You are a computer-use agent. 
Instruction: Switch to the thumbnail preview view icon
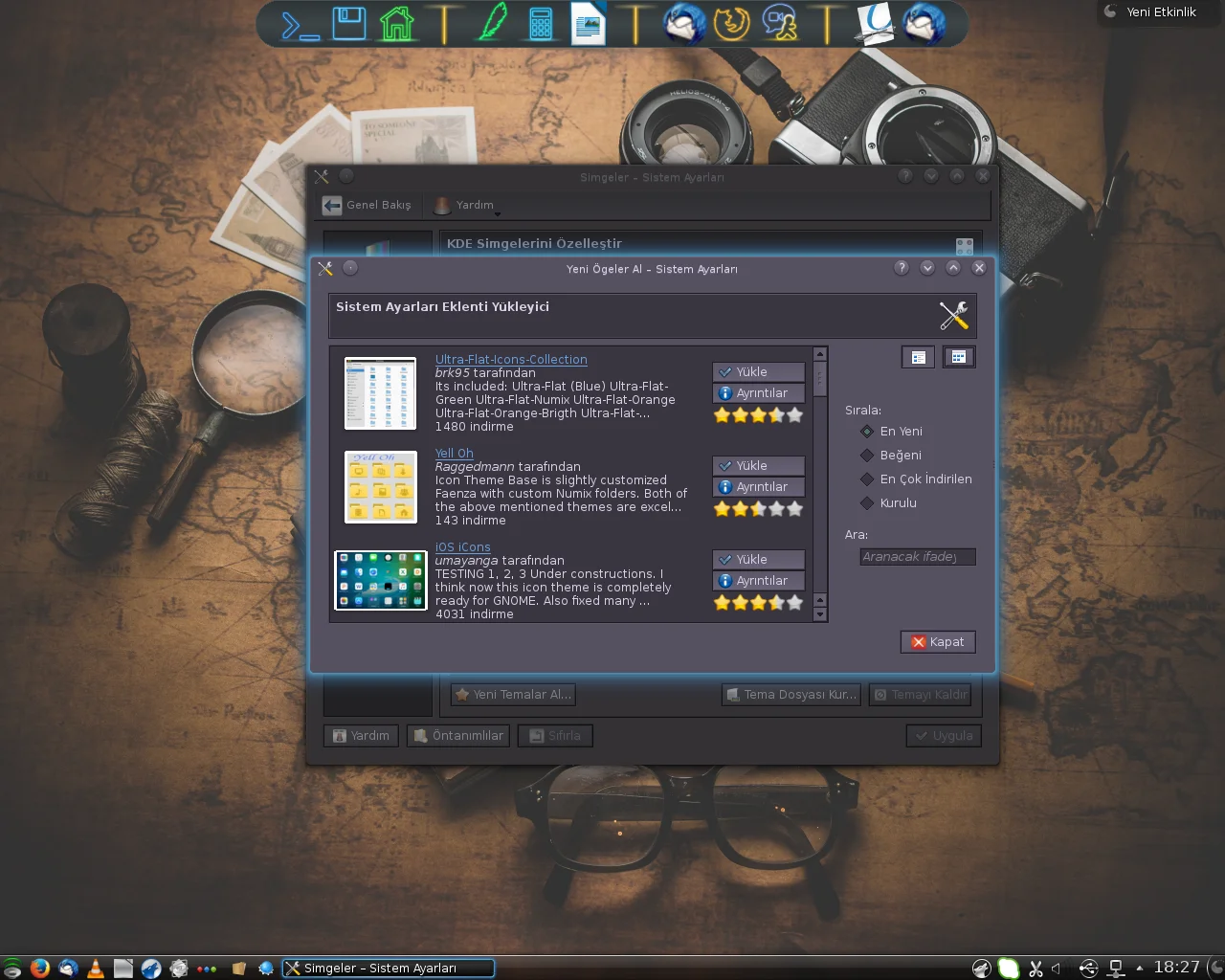click(x=958, y=357)
